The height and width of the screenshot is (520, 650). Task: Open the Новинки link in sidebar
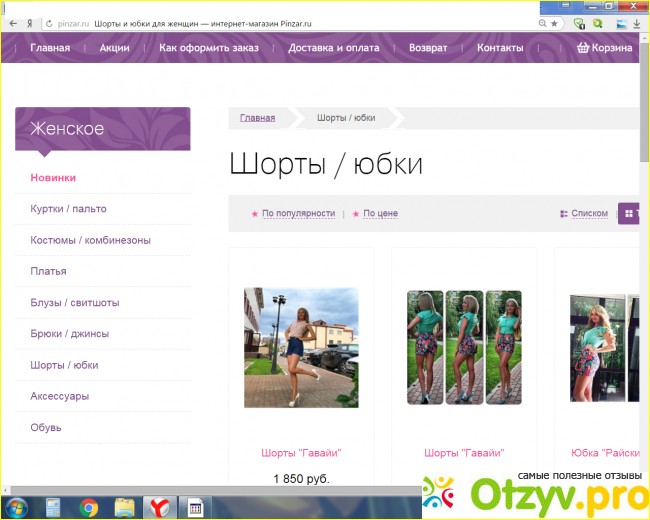[53, 178]
